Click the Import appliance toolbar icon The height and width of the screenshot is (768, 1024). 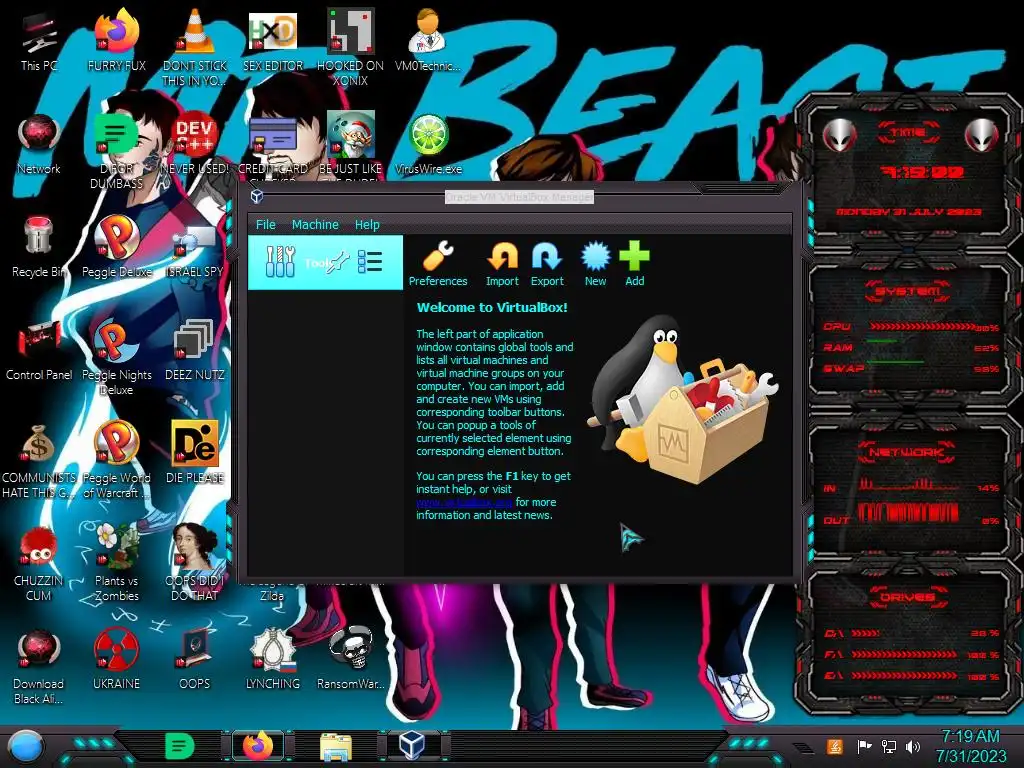point(502,264)
